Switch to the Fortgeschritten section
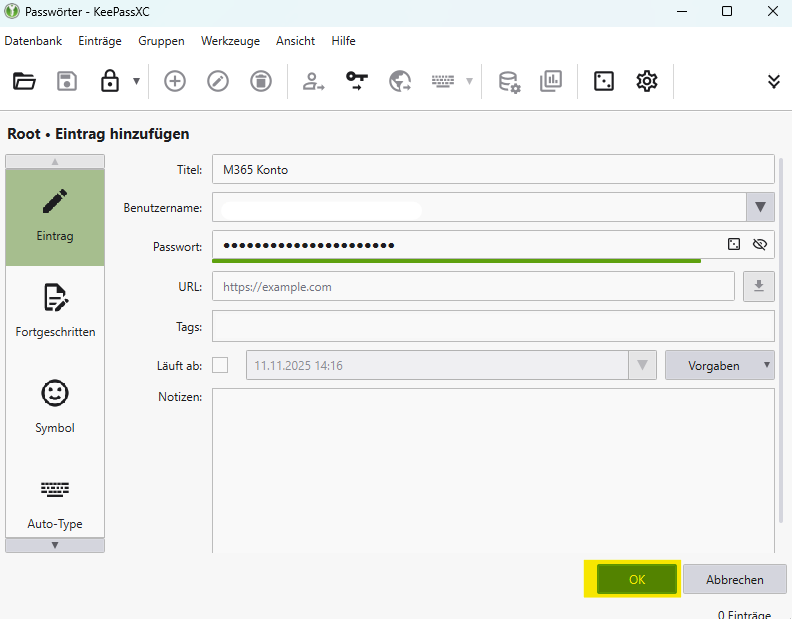The width and height of the screenshot is (792, 619). tap(55, 312)
